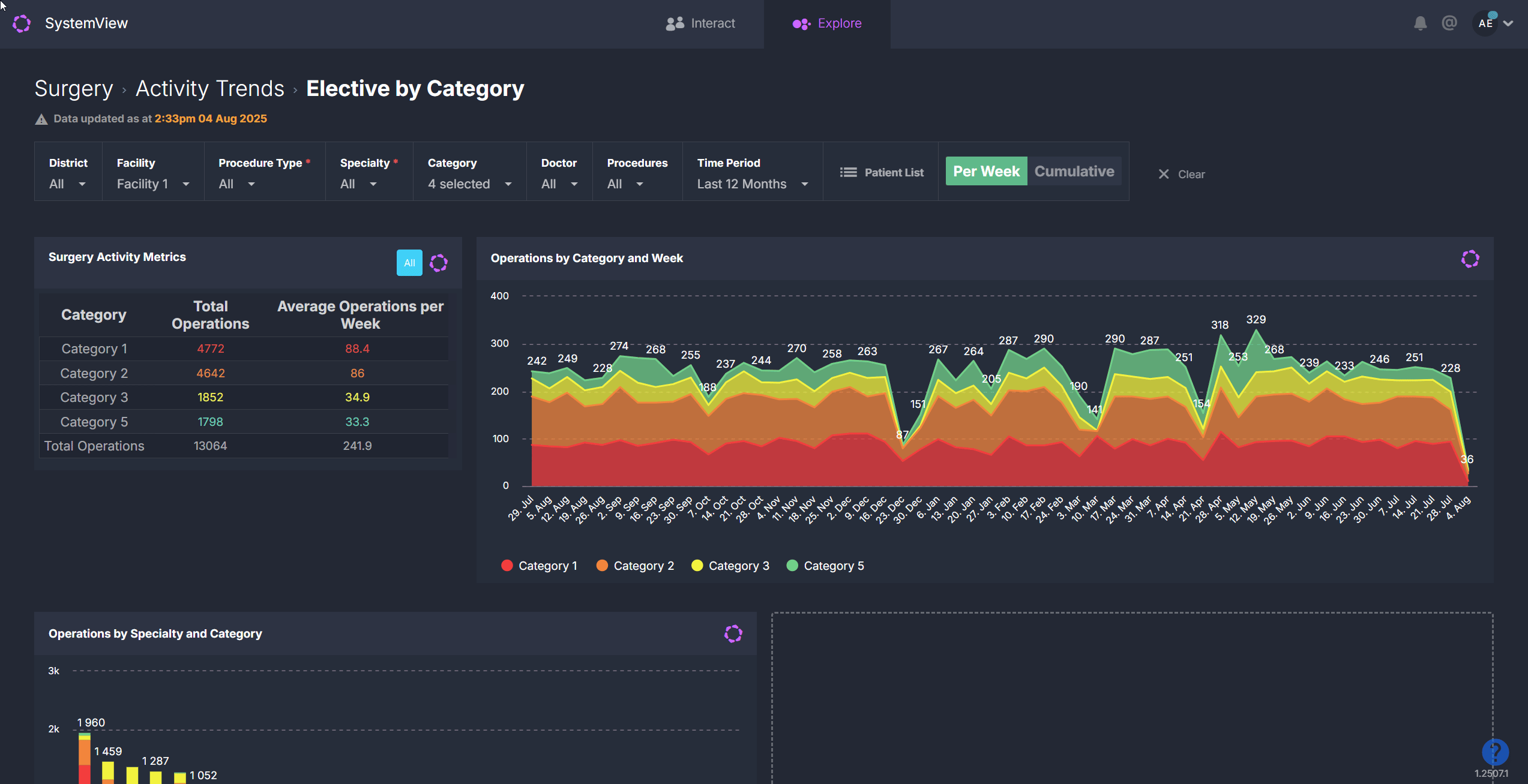Click the Total Operations row label
Screen dimensions: 1528x784
[94, 446]
